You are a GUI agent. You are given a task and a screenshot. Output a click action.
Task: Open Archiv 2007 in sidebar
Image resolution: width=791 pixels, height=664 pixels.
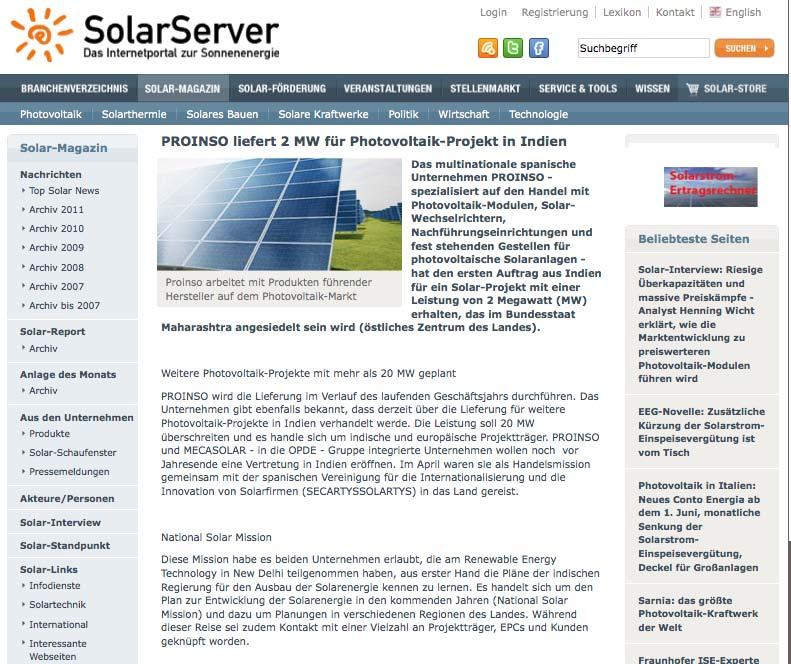coord(56,287)
